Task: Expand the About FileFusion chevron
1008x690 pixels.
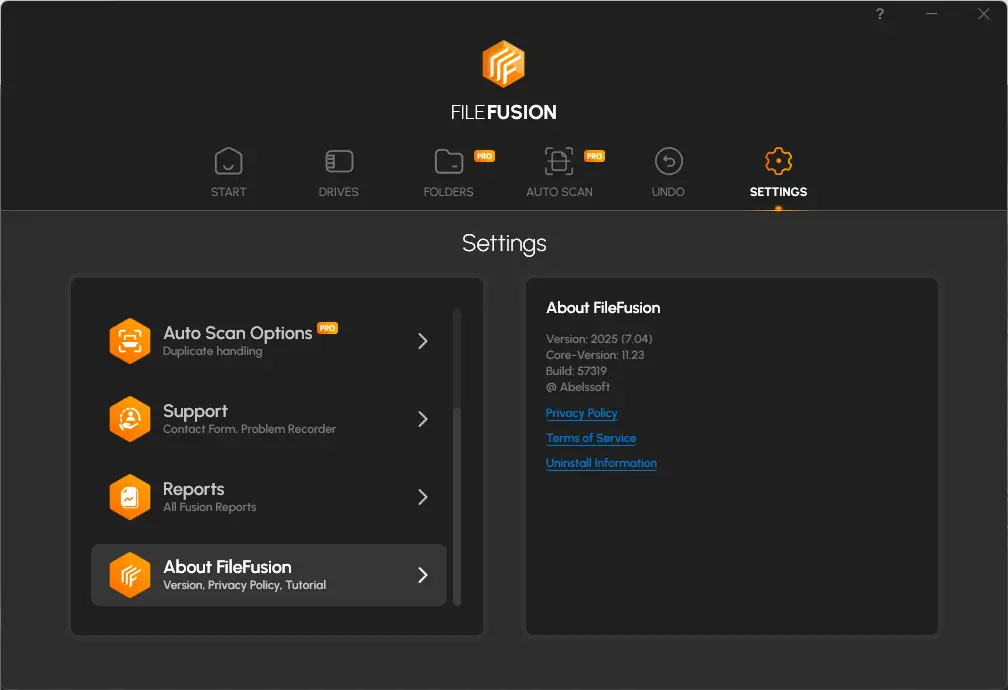Action: [x=423, y=575]
